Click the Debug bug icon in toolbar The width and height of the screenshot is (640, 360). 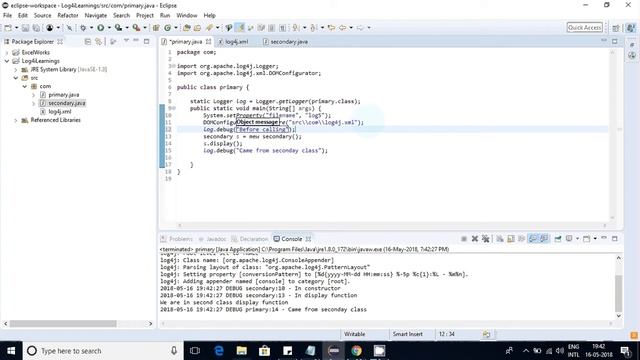83,28
